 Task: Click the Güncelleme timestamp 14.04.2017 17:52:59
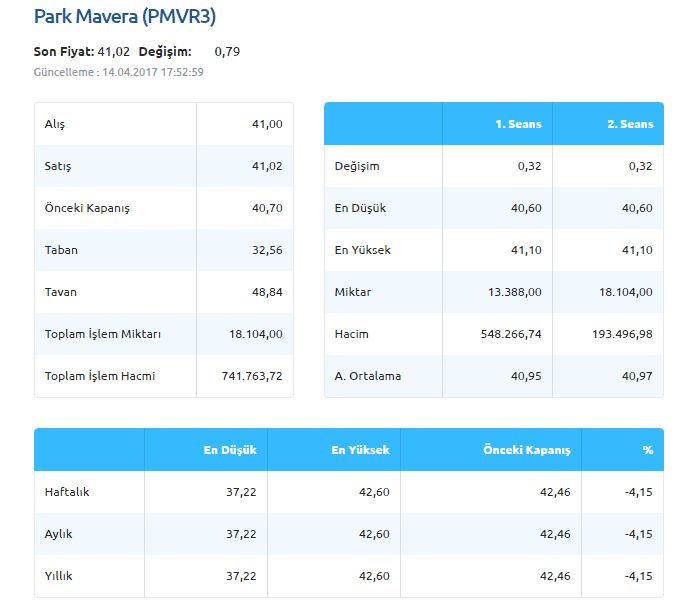coord(153,72)
